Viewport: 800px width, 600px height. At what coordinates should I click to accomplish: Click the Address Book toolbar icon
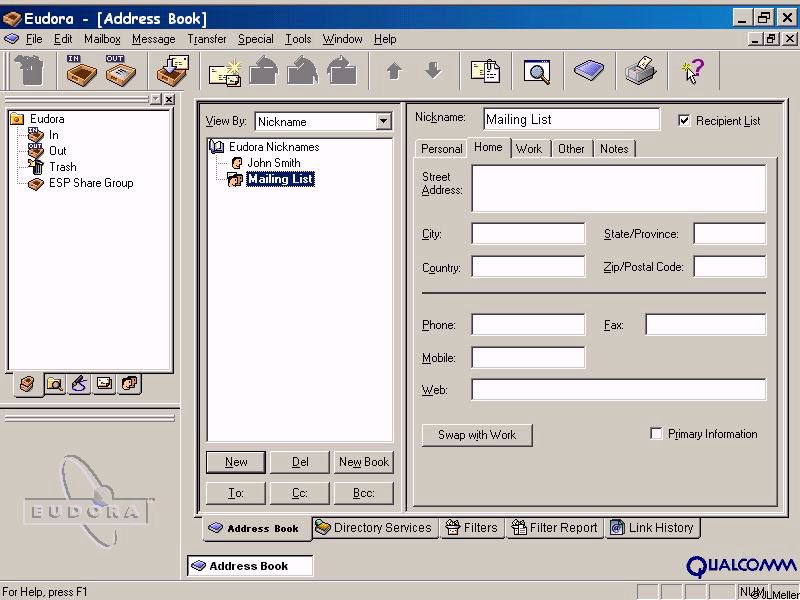pos(589,70)
